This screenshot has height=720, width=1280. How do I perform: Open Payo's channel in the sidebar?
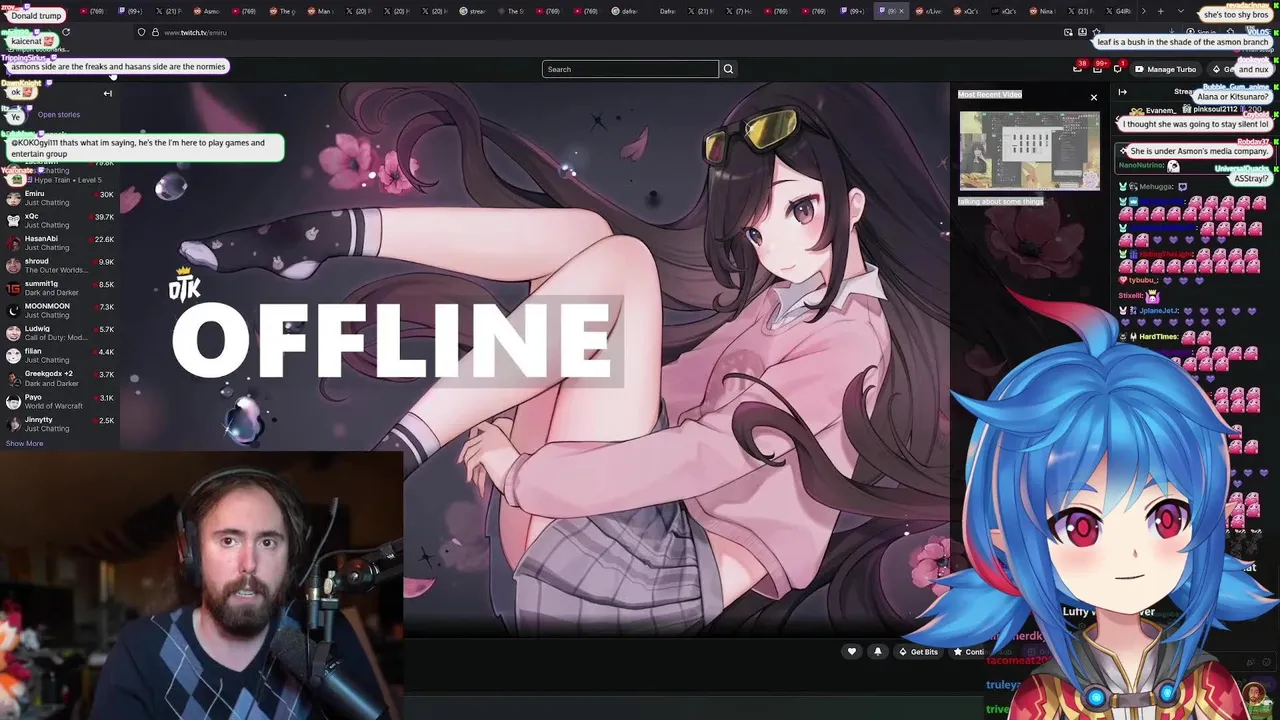pyautogui.click(x=60, y=401)
